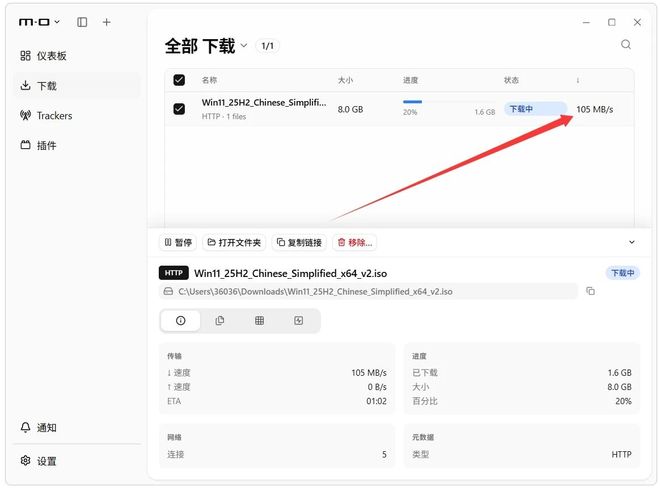Click the Win11_25H2_Chinese_Simplified_x64_v2.iso title

pos(290,274)
